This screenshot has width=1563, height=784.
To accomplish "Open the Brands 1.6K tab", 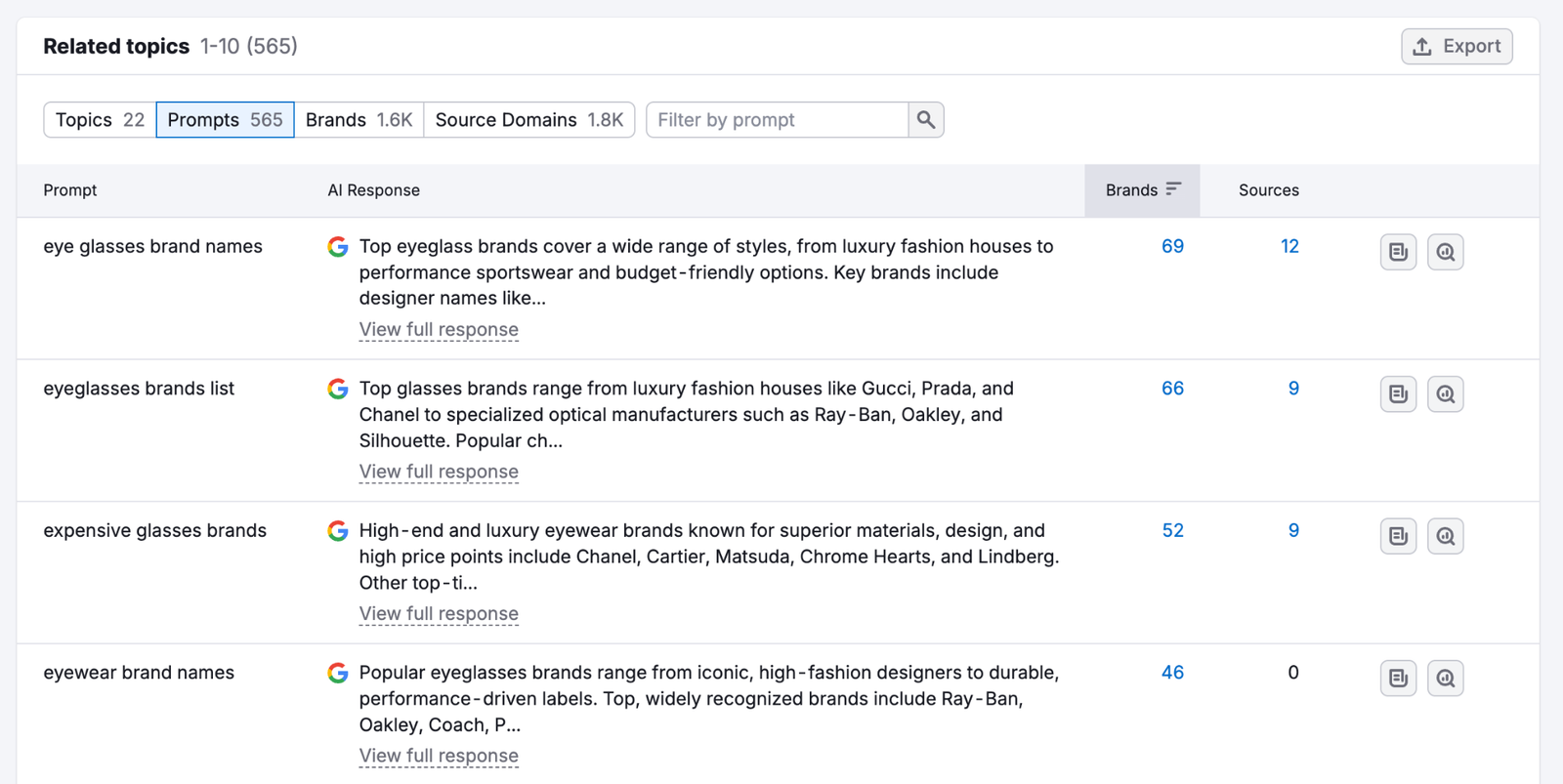I will tap(359, 120).
